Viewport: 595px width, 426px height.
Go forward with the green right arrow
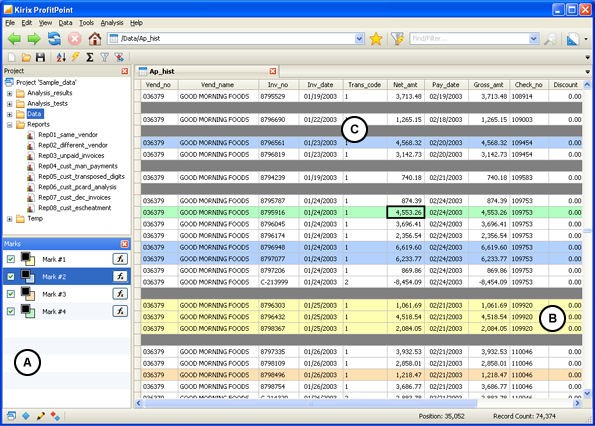click(x=34, y=38)
